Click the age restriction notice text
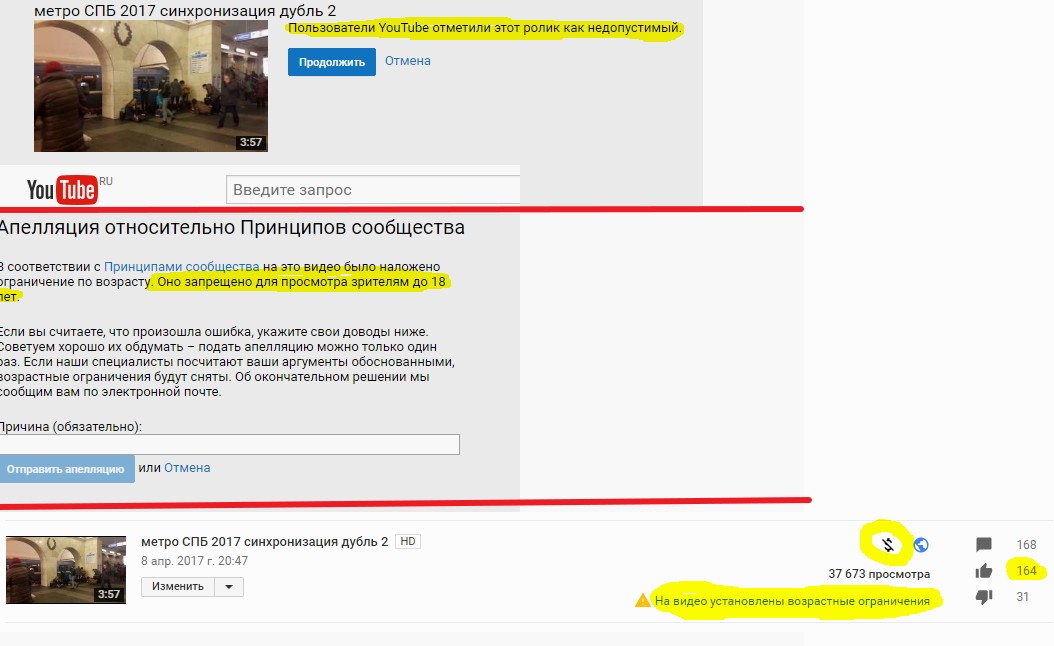The width and height of the screenshot is (1054, 646). coord(792,600)
